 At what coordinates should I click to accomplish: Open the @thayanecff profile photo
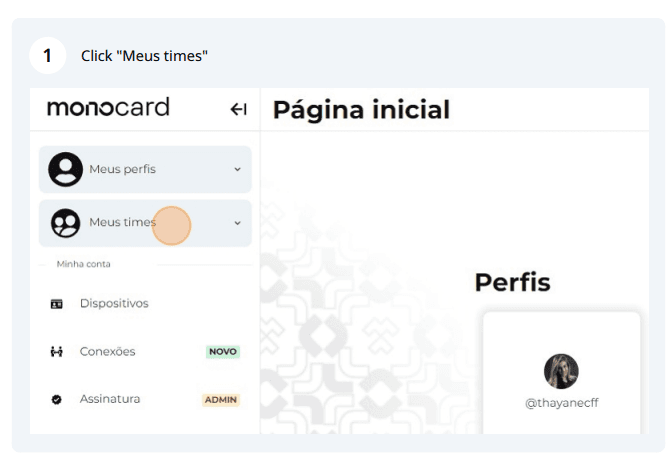561,371
